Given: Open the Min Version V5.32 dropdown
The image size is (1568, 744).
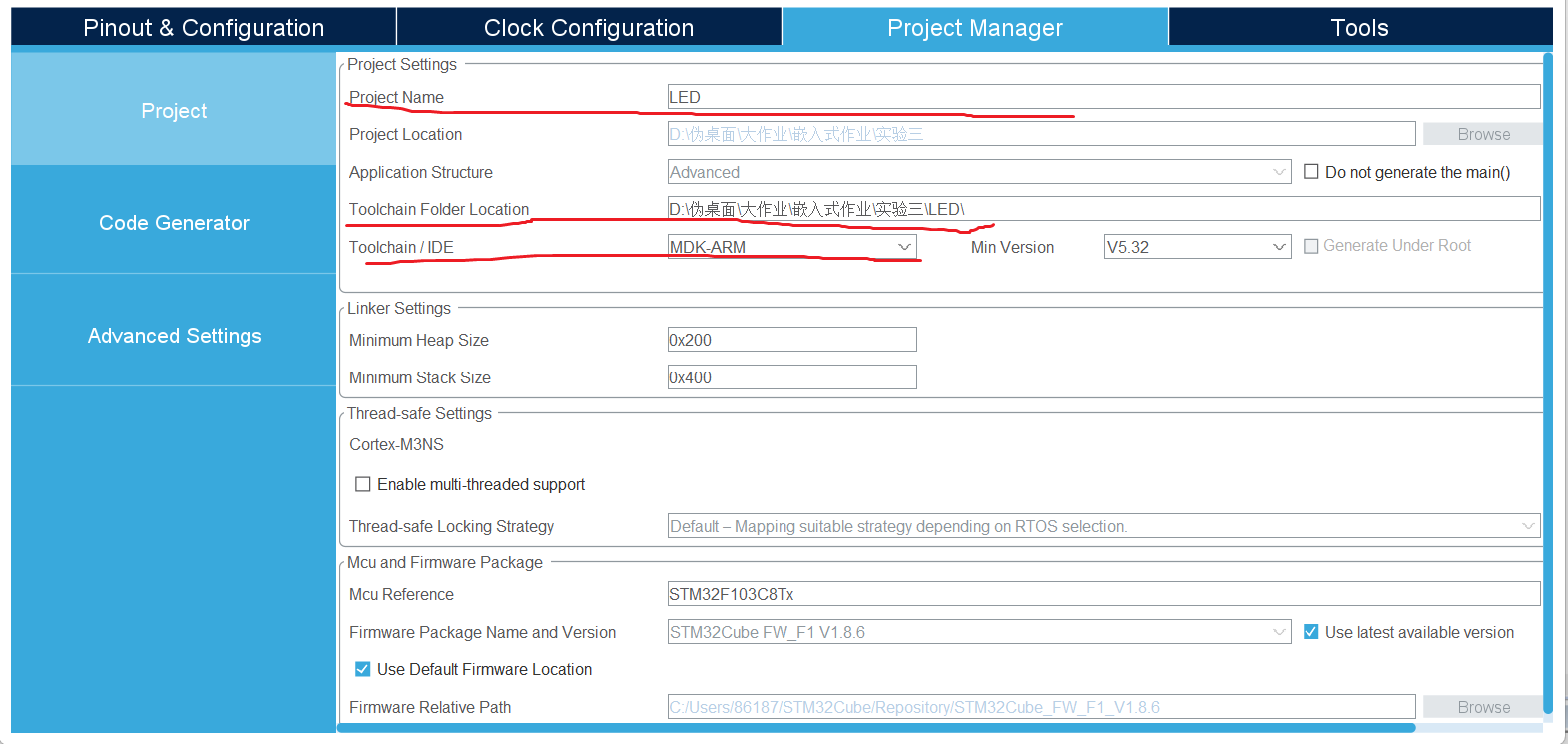Looking at the screenshot, I should pos(1197,247).
